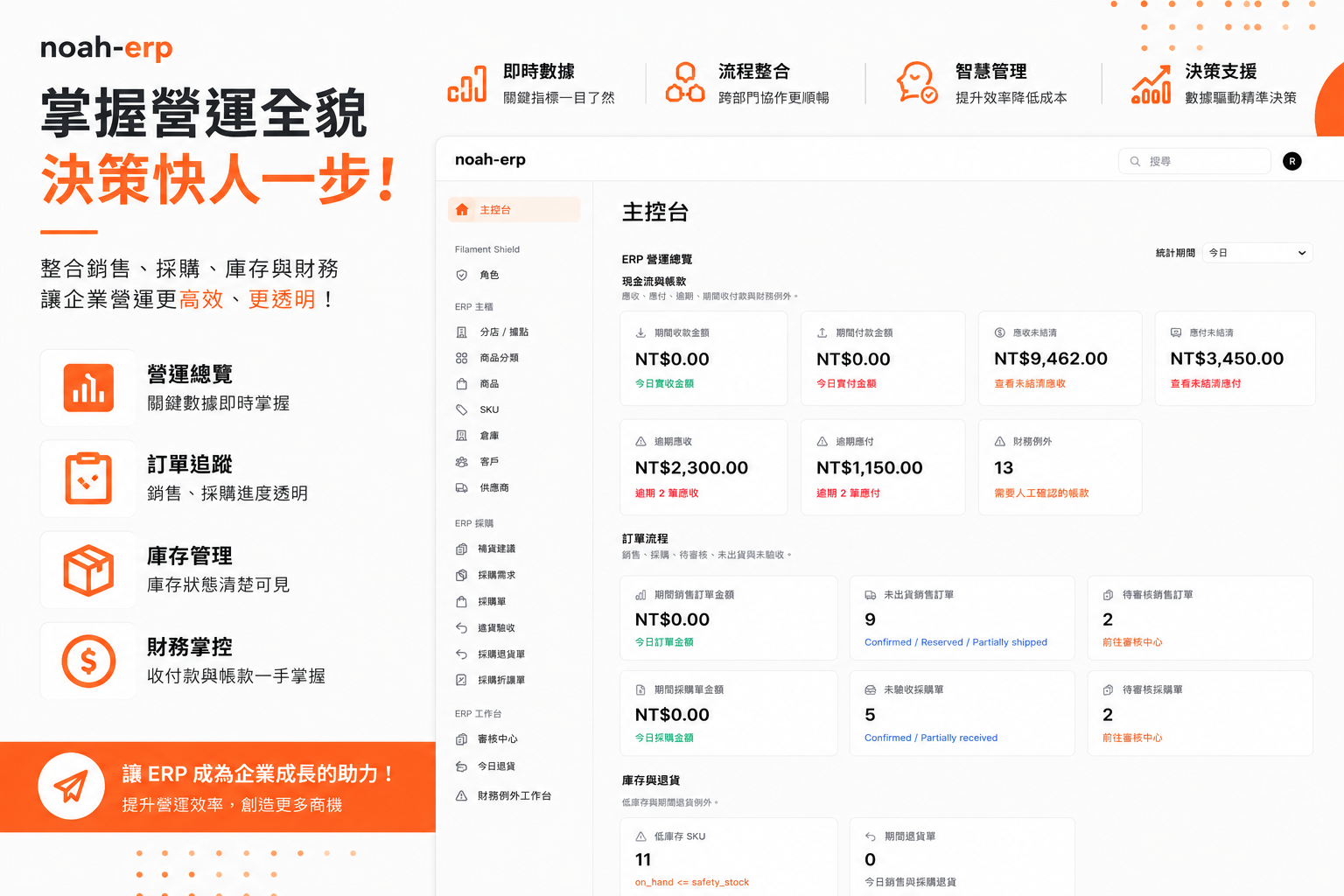Click the 供應商 truck icon
The image size is (1344, 896).
pos(461,488)
